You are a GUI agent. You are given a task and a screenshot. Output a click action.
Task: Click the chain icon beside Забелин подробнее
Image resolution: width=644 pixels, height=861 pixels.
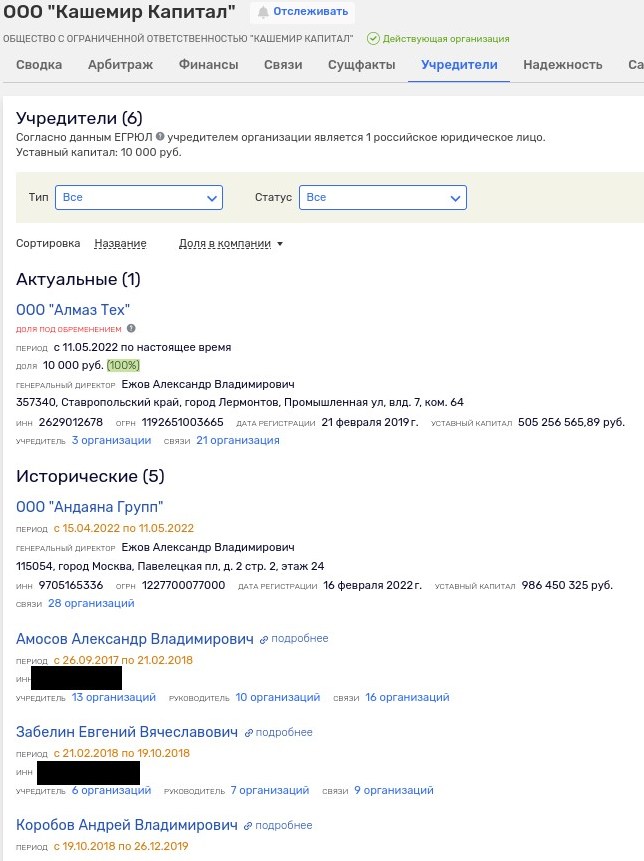click(x=249, y=733)
